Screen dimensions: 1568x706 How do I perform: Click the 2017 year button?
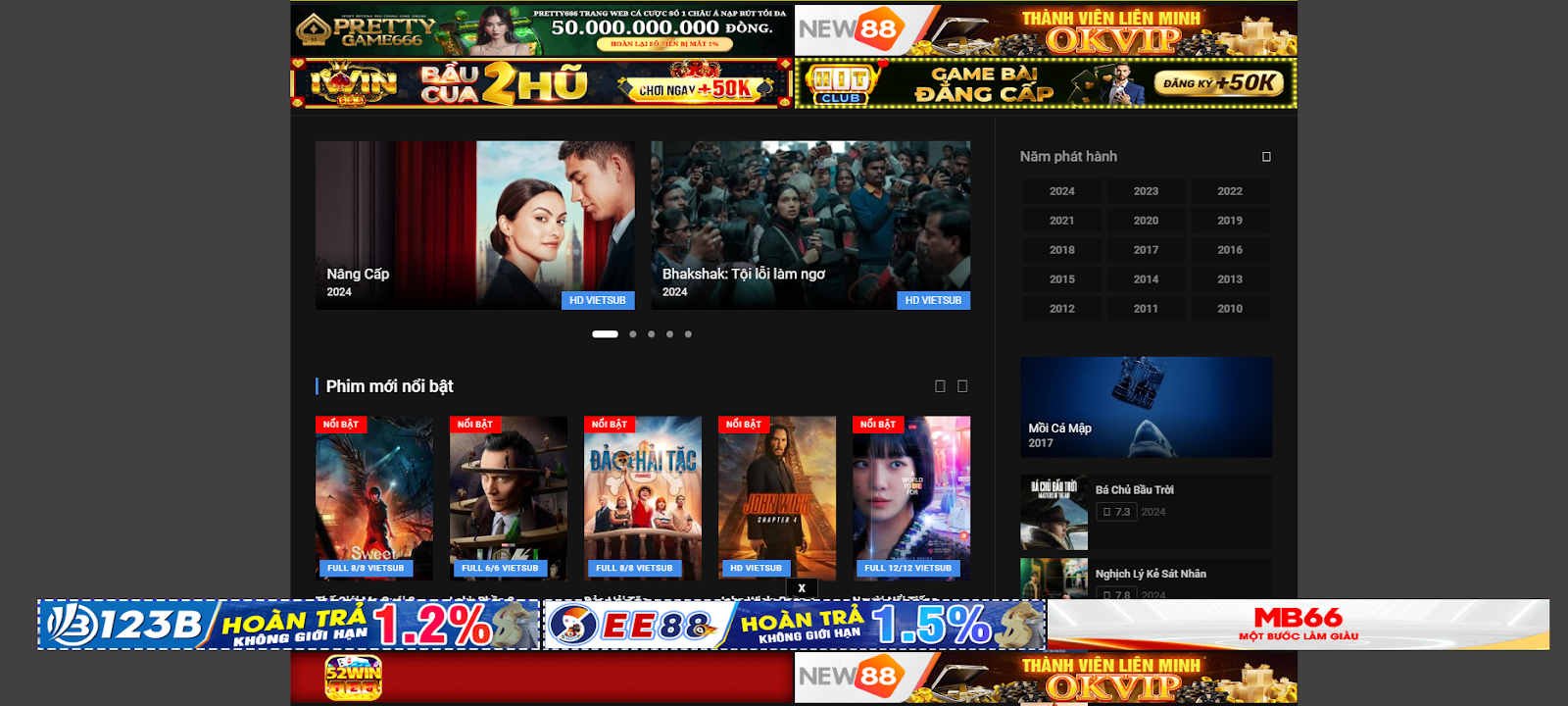coord(1146,250)
